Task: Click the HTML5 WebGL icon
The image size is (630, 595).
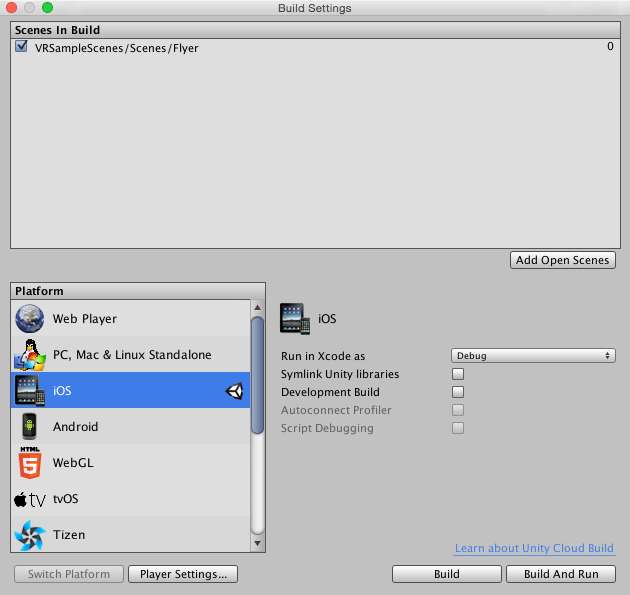Action: tap(30, 462)
